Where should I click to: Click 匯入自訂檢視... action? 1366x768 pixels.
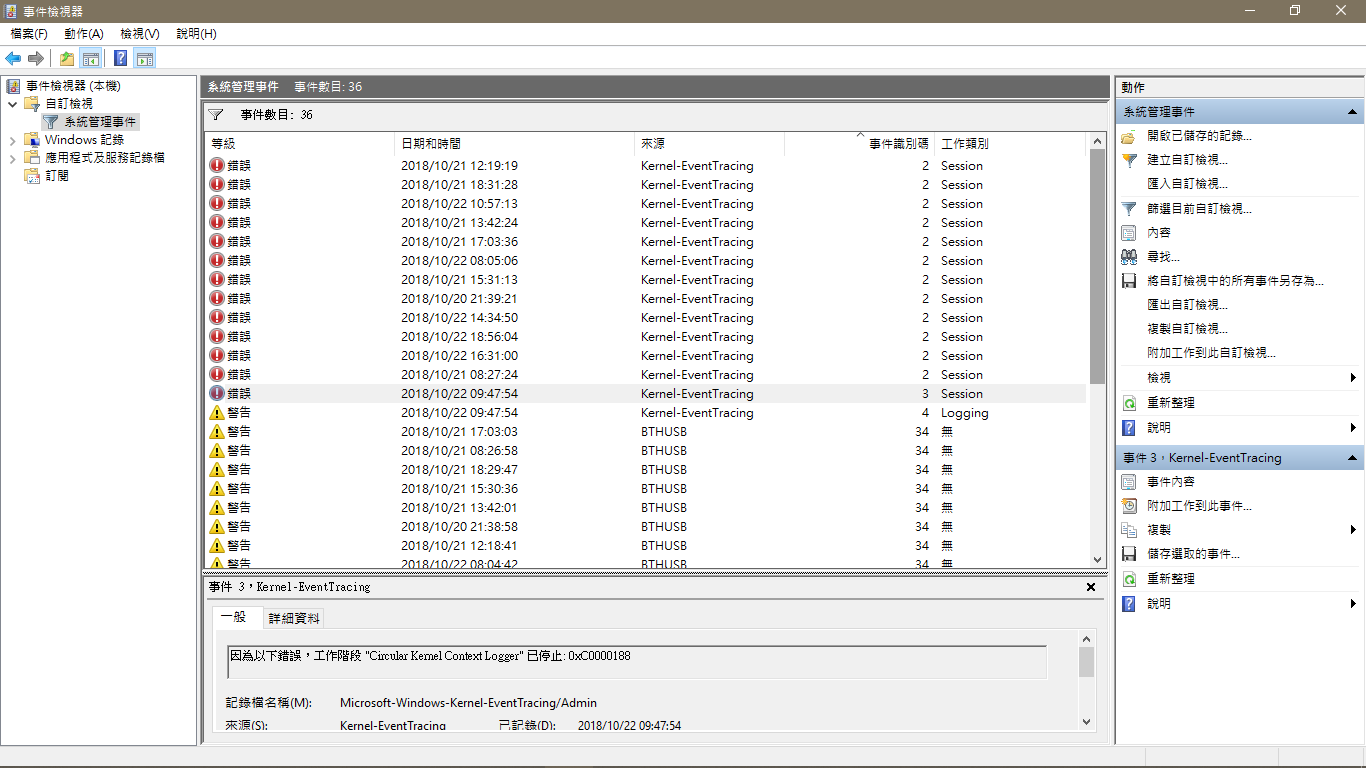click(x=1187, y=184)
